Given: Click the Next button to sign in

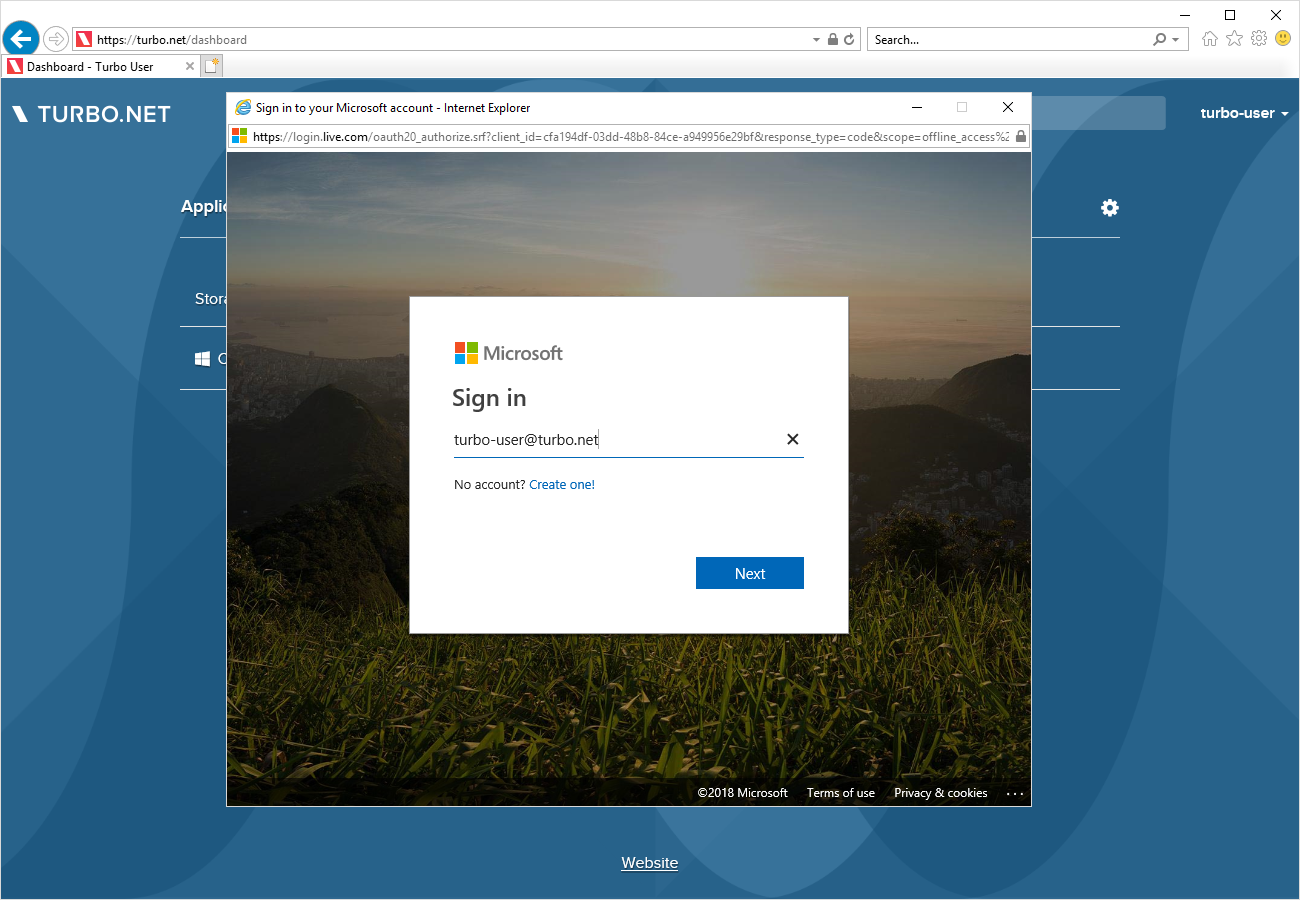Looking at the screenshot, I should (749, 572).
